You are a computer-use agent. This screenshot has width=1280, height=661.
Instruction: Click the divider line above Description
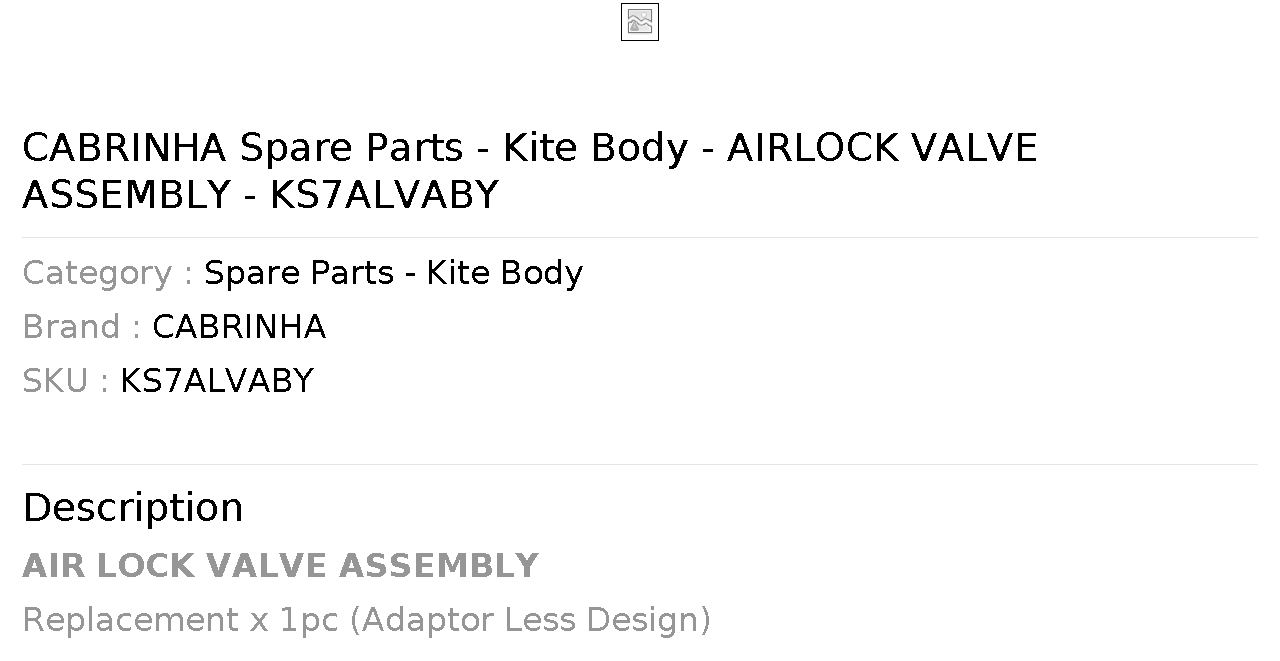click(640, 464)
